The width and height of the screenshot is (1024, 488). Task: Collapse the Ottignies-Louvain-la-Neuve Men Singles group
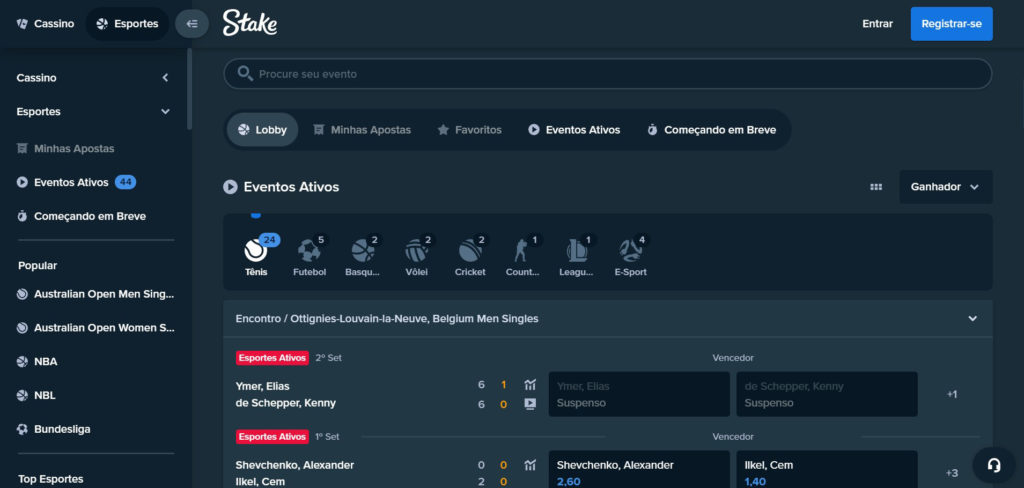coord(972,319)
